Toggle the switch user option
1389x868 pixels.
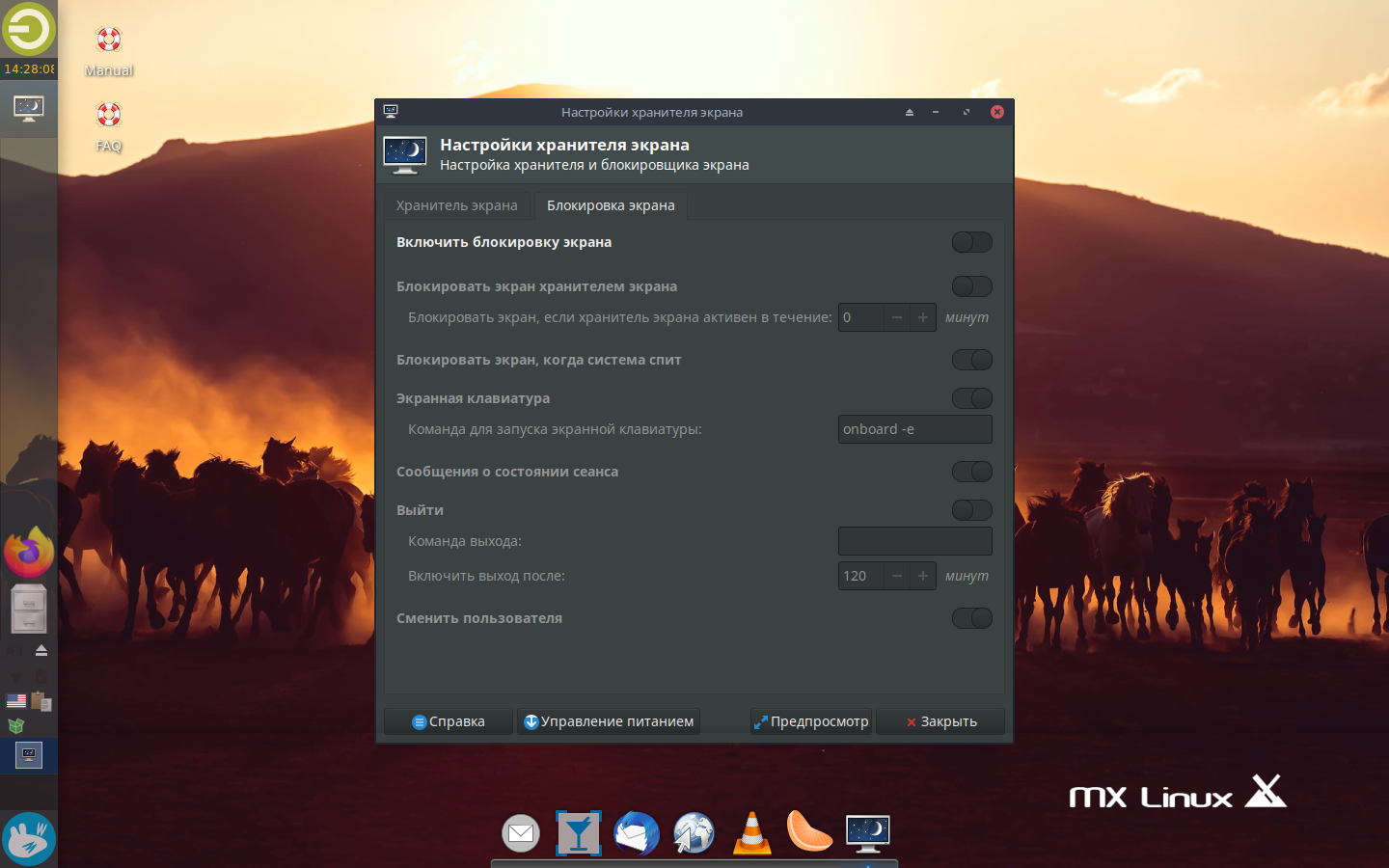pos(971,618)
